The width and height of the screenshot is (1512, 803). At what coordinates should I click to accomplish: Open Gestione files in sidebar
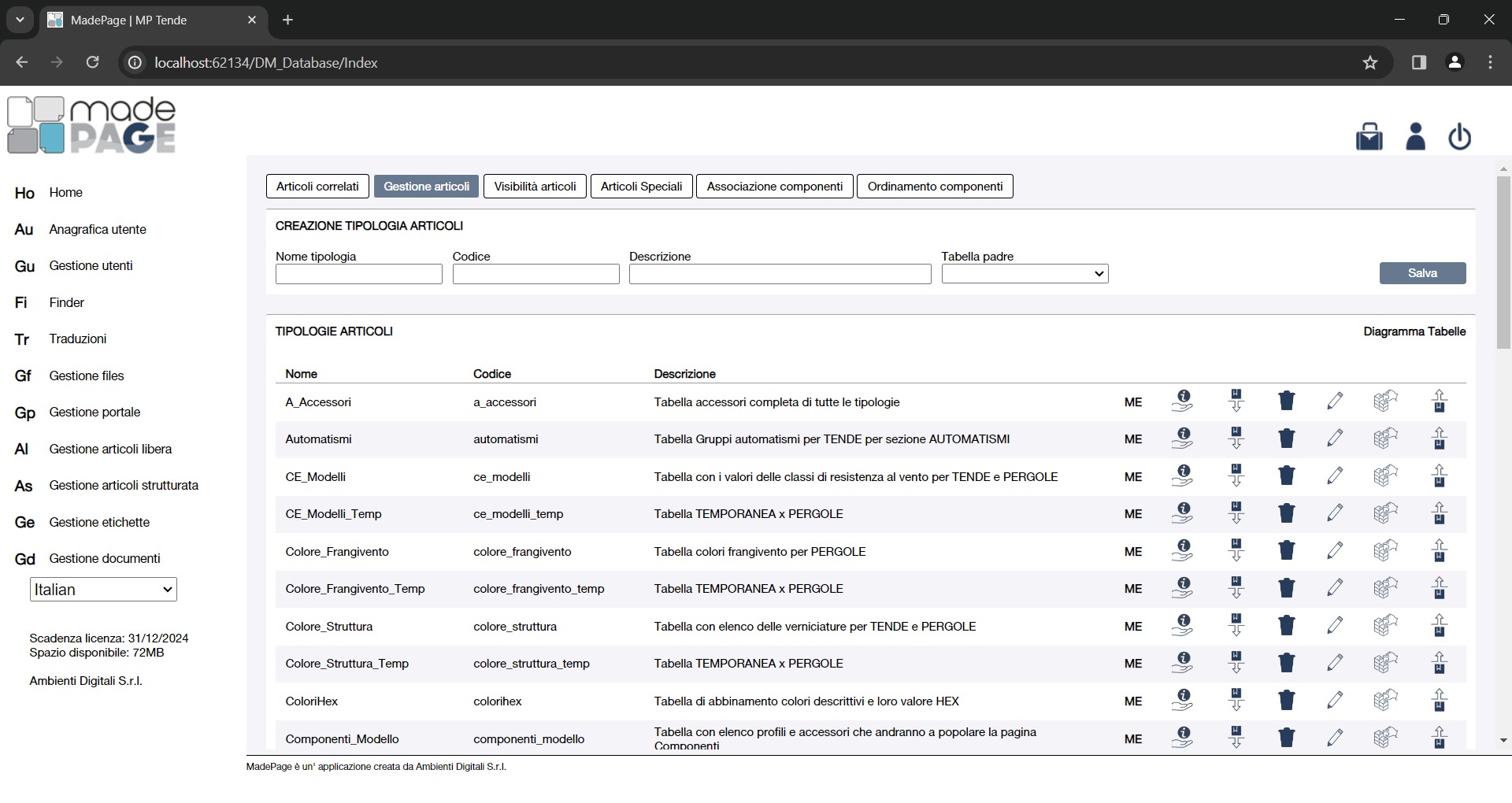[87, 376]
